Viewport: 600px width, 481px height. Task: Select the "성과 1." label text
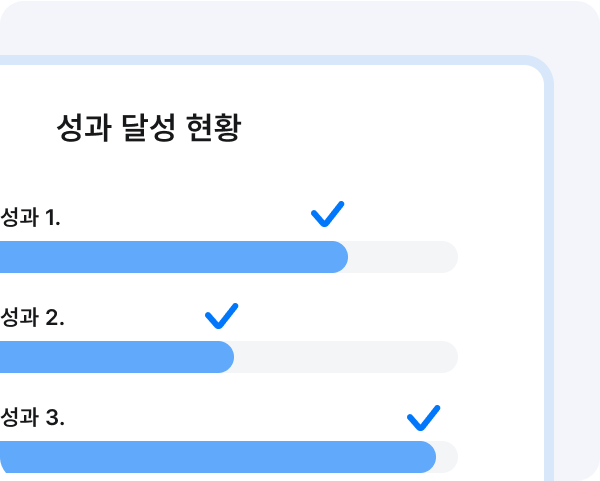pos(30,217)
